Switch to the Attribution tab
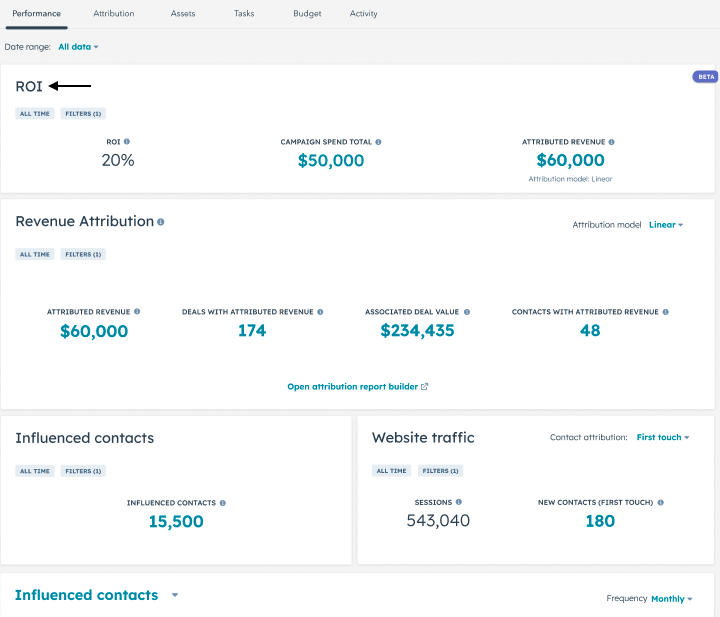Screen dimensions: 720x617 114,14
